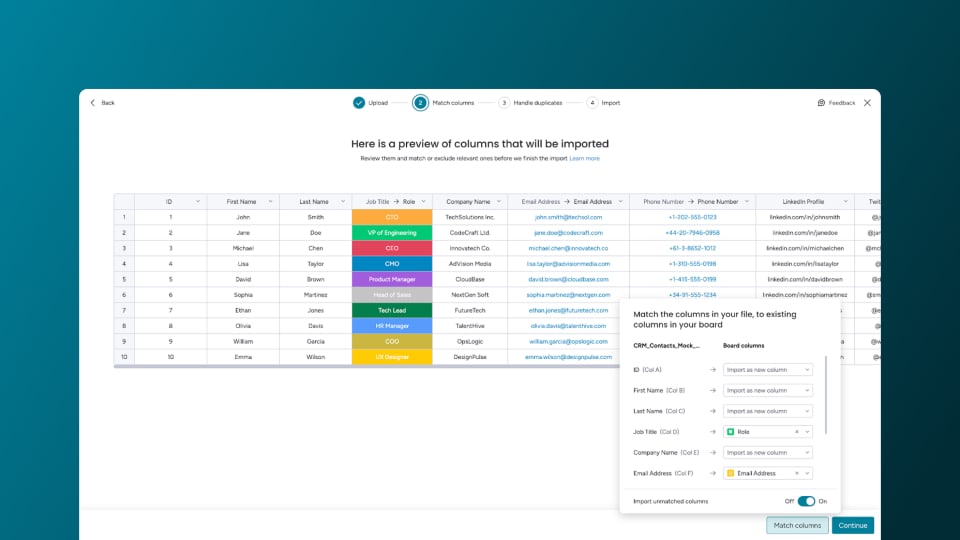Open jane.doe@codecraft.com email link

[x=568, y=233]
